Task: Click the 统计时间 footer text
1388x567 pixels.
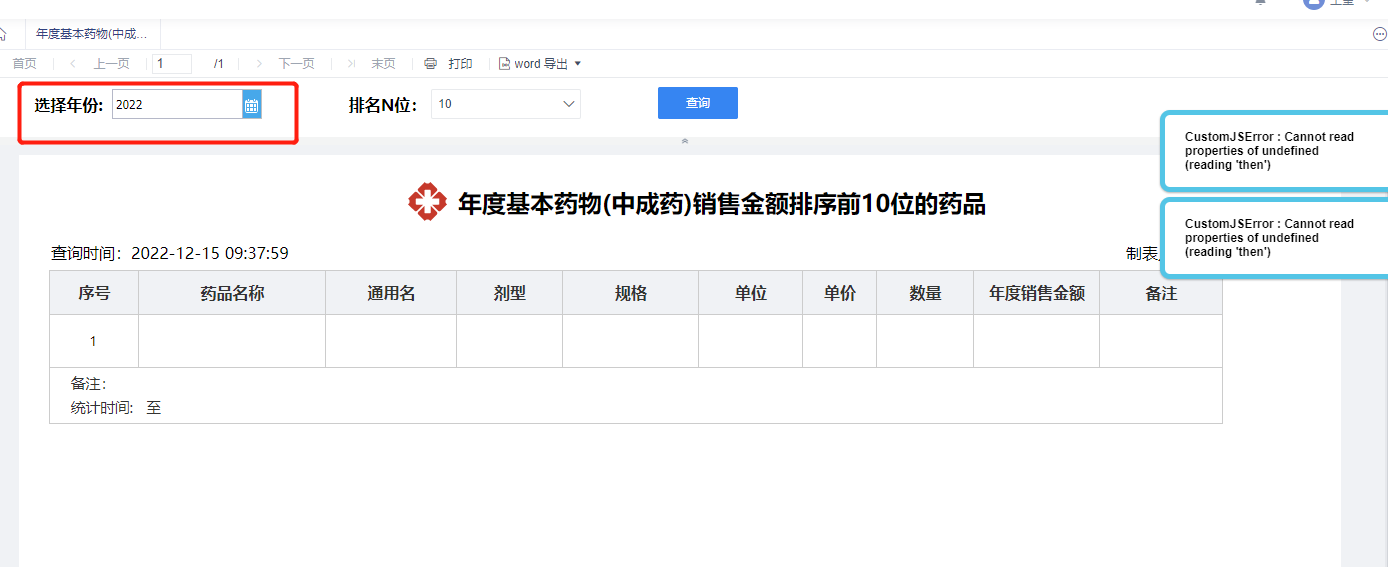Action: pos(116,408)
